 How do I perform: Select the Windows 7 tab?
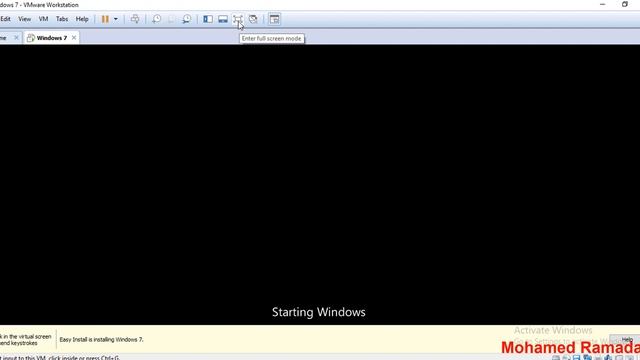pyautogui.click(x=51, y=38)
